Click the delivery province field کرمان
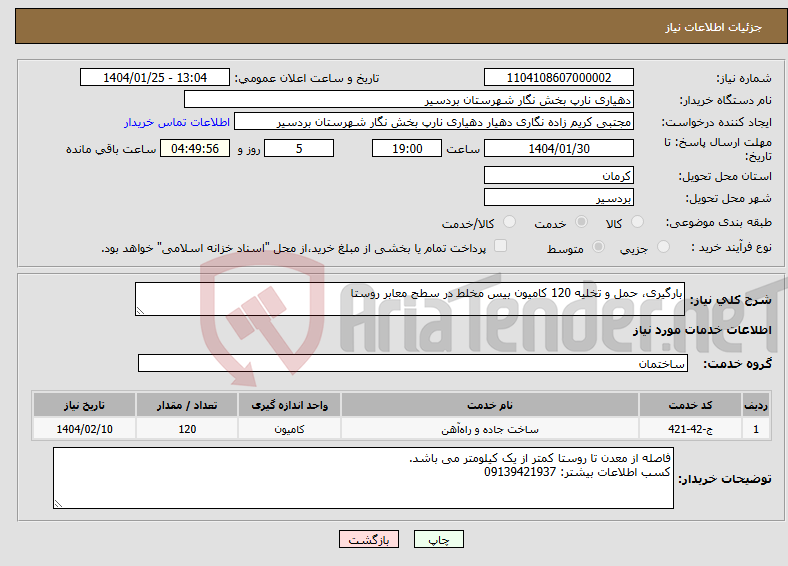 [x=559, y=175]
